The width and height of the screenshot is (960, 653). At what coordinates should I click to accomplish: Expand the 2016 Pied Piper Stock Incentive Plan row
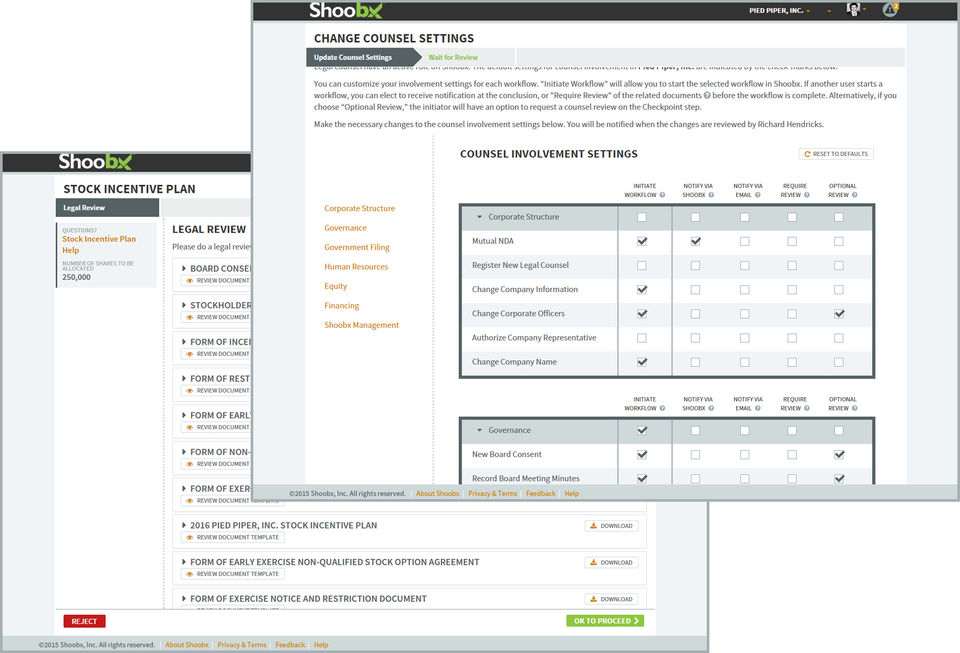(184, 526)
